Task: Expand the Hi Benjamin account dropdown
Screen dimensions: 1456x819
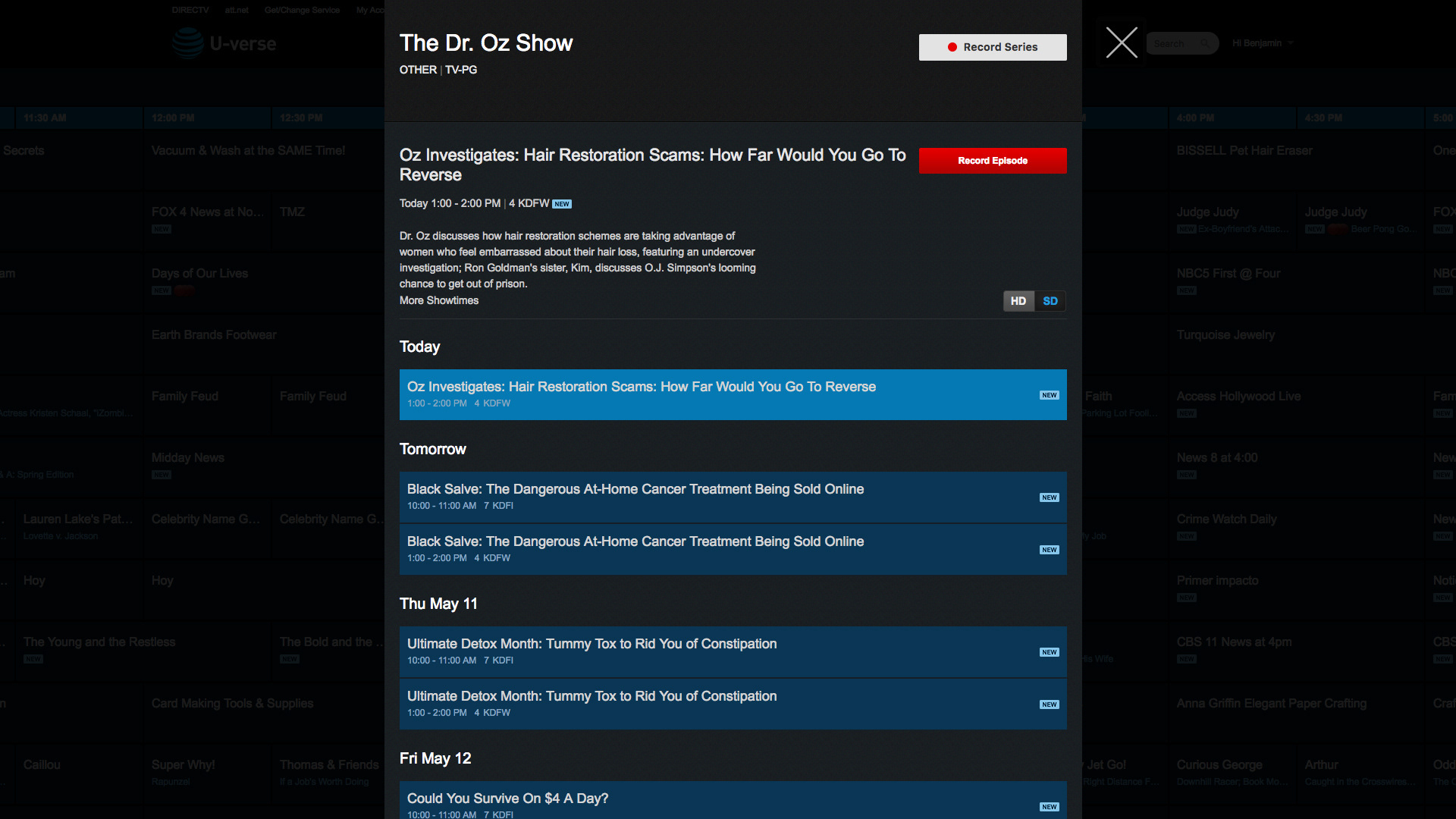Action: pyautogui.click(x=1262, y=43)
